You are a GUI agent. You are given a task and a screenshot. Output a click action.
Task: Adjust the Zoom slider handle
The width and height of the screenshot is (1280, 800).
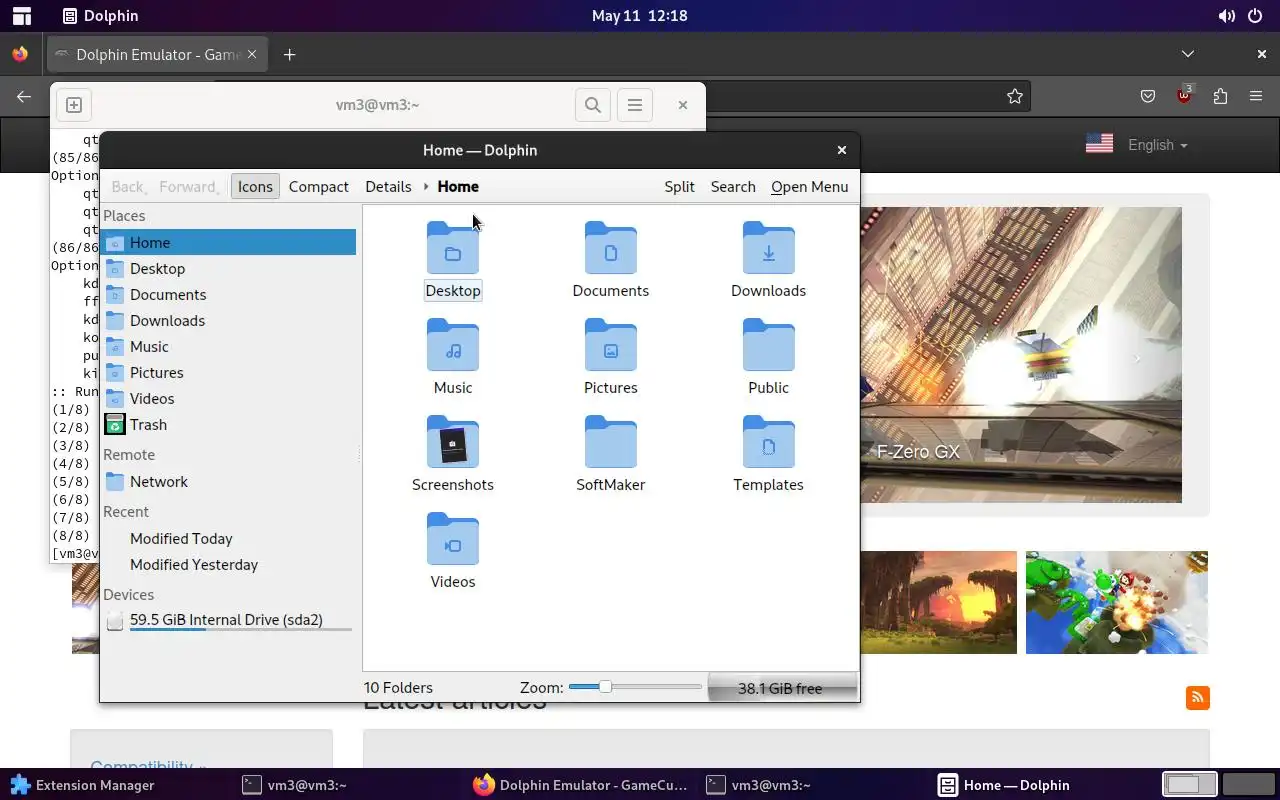point(605,687)
